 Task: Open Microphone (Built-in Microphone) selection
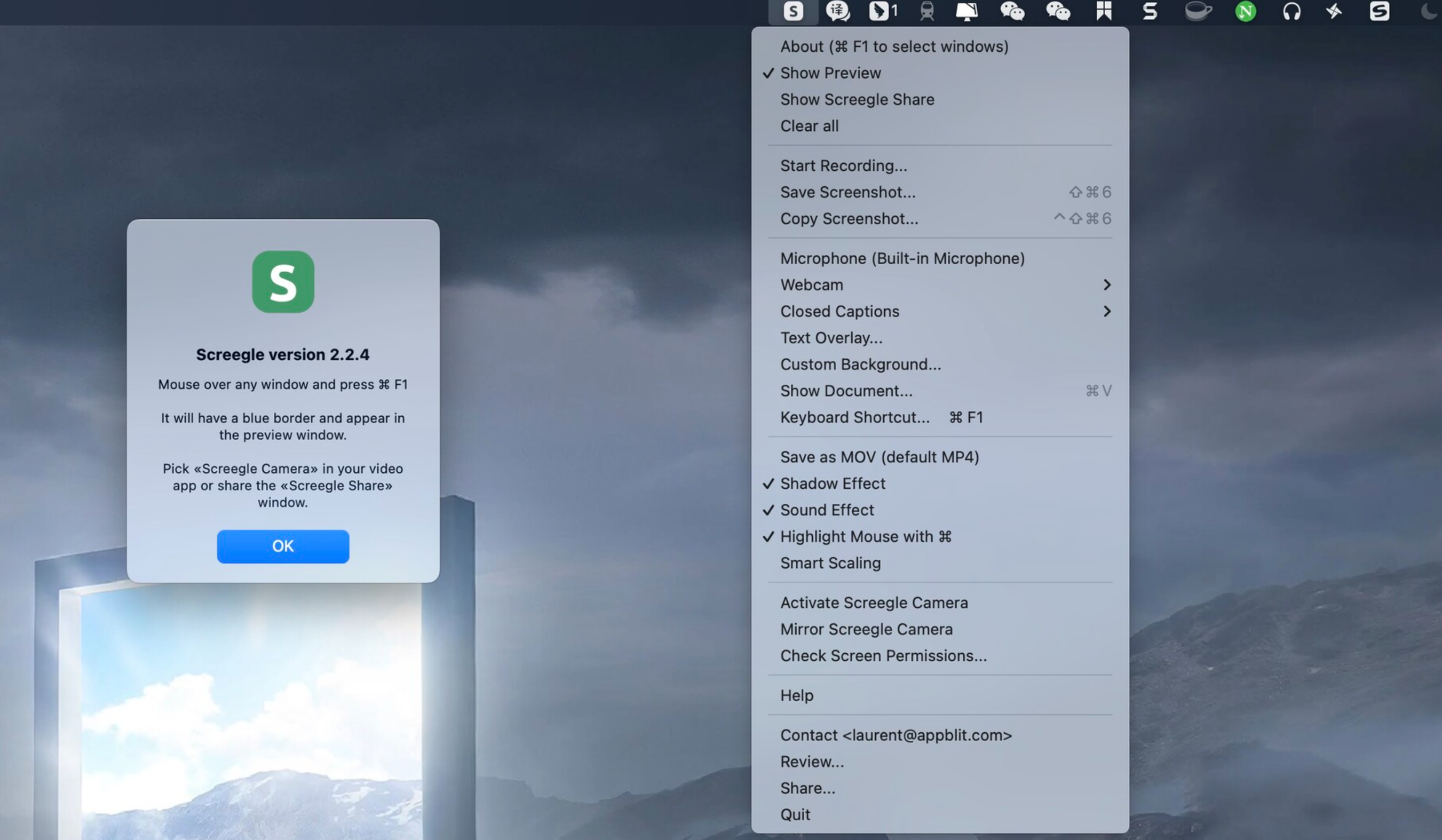940,259
